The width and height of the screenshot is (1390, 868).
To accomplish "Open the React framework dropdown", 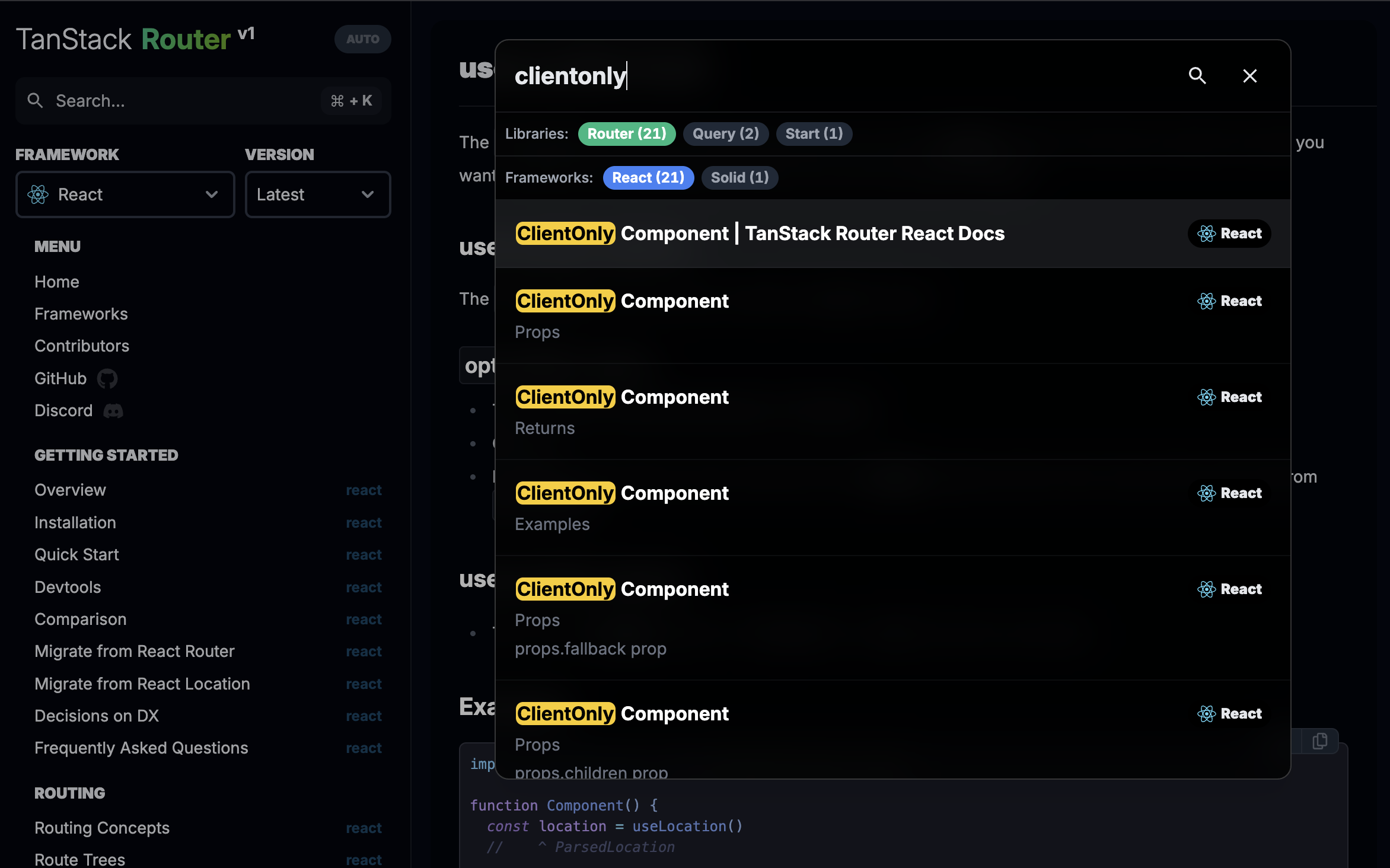I will [x=125, y=194].
